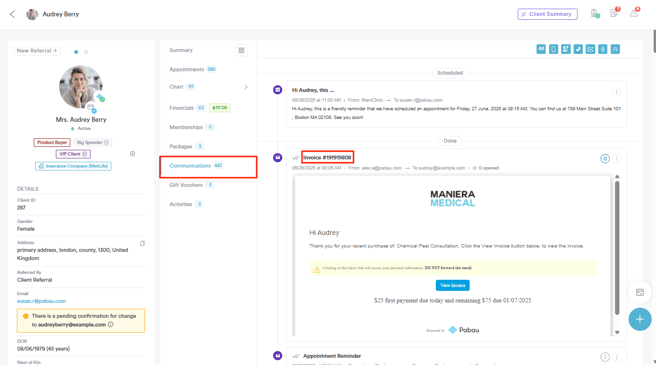
Task: Click the 'Hi Audrey, this ...' message title
Action: point(313,90)
